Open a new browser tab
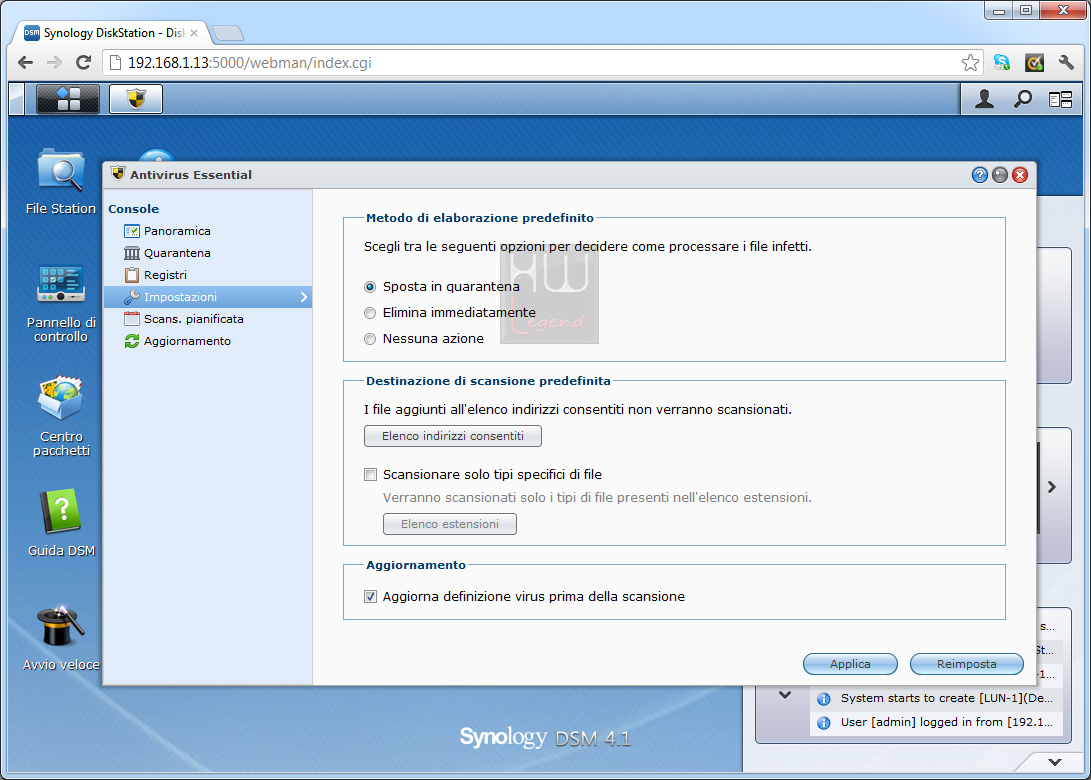The width and height of the screenshot is (1091, 780). [228, 33]
